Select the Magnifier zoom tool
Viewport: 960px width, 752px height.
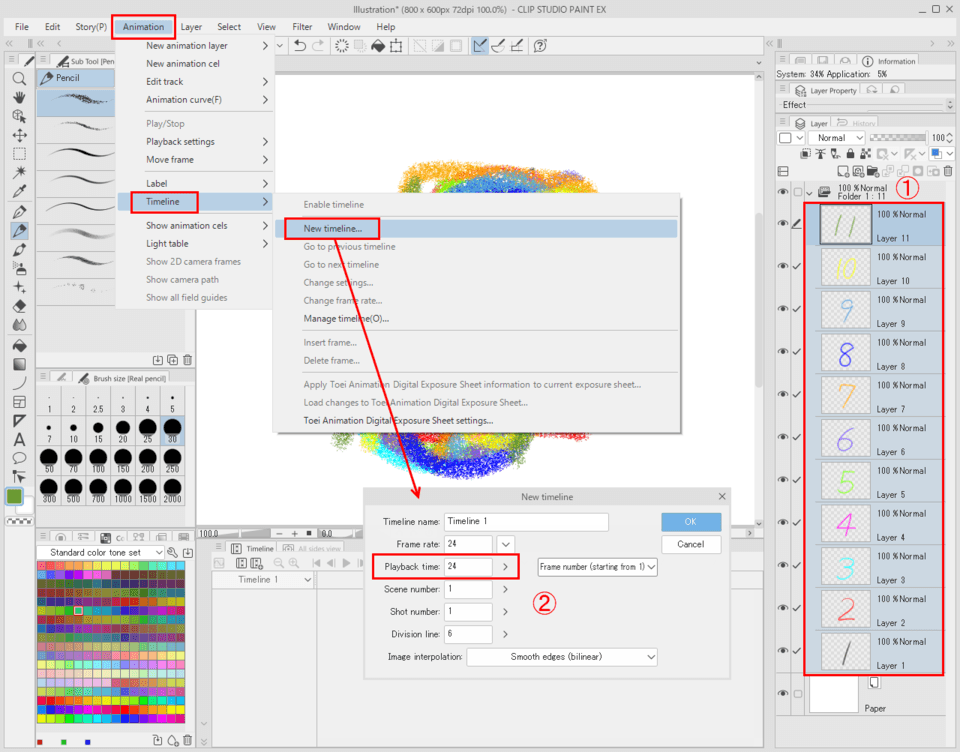point(19,78)
